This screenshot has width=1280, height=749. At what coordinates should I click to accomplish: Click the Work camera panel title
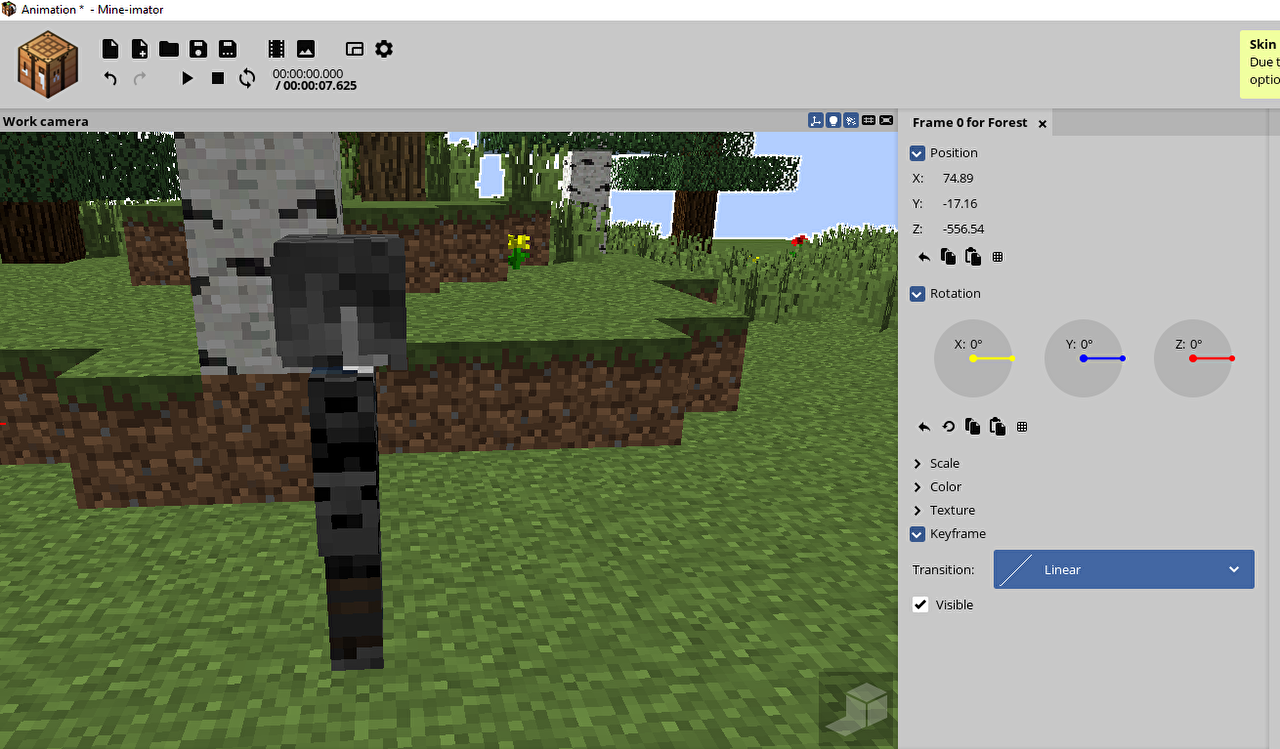(46, 121)
